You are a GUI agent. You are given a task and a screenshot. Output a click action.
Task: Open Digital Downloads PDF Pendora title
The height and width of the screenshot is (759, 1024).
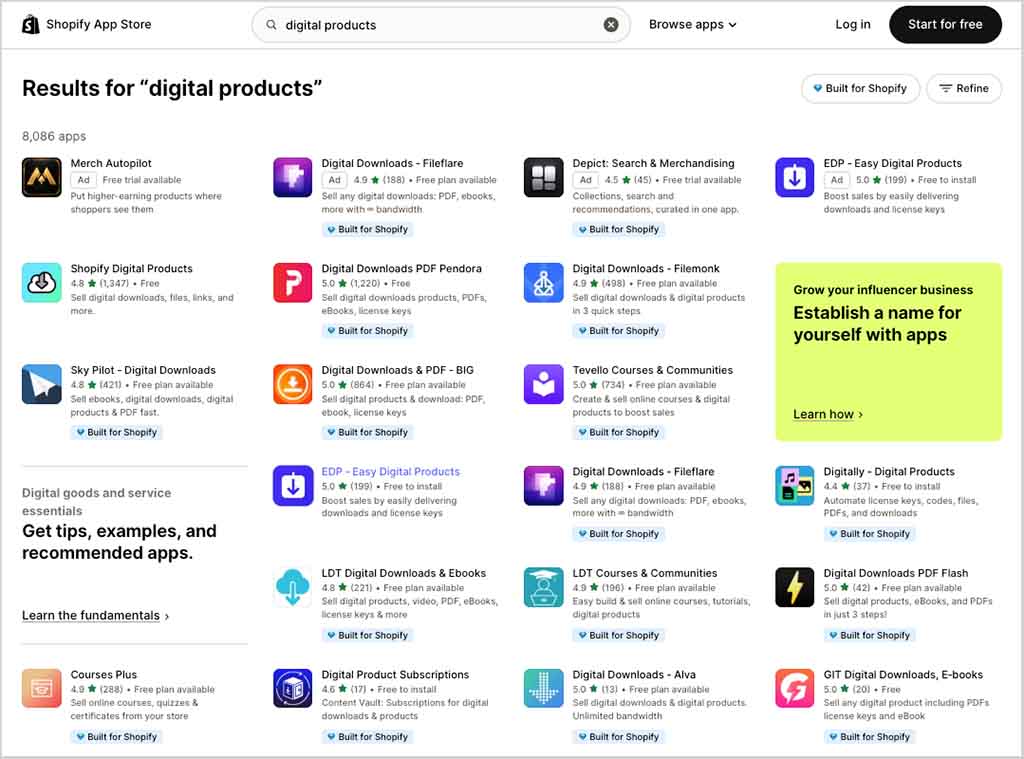(x=402, y=268)
